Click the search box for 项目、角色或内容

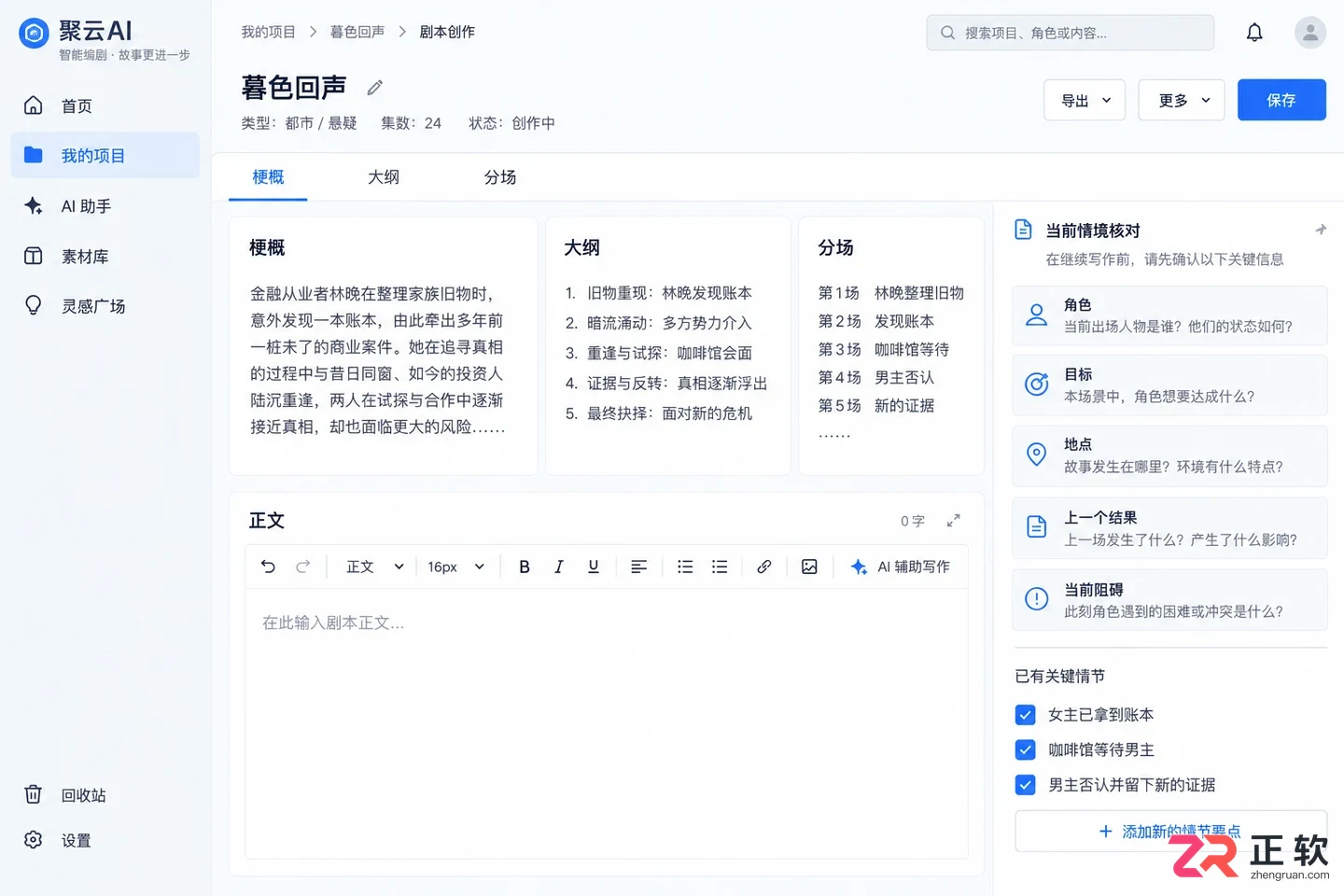click(1071, 33)
